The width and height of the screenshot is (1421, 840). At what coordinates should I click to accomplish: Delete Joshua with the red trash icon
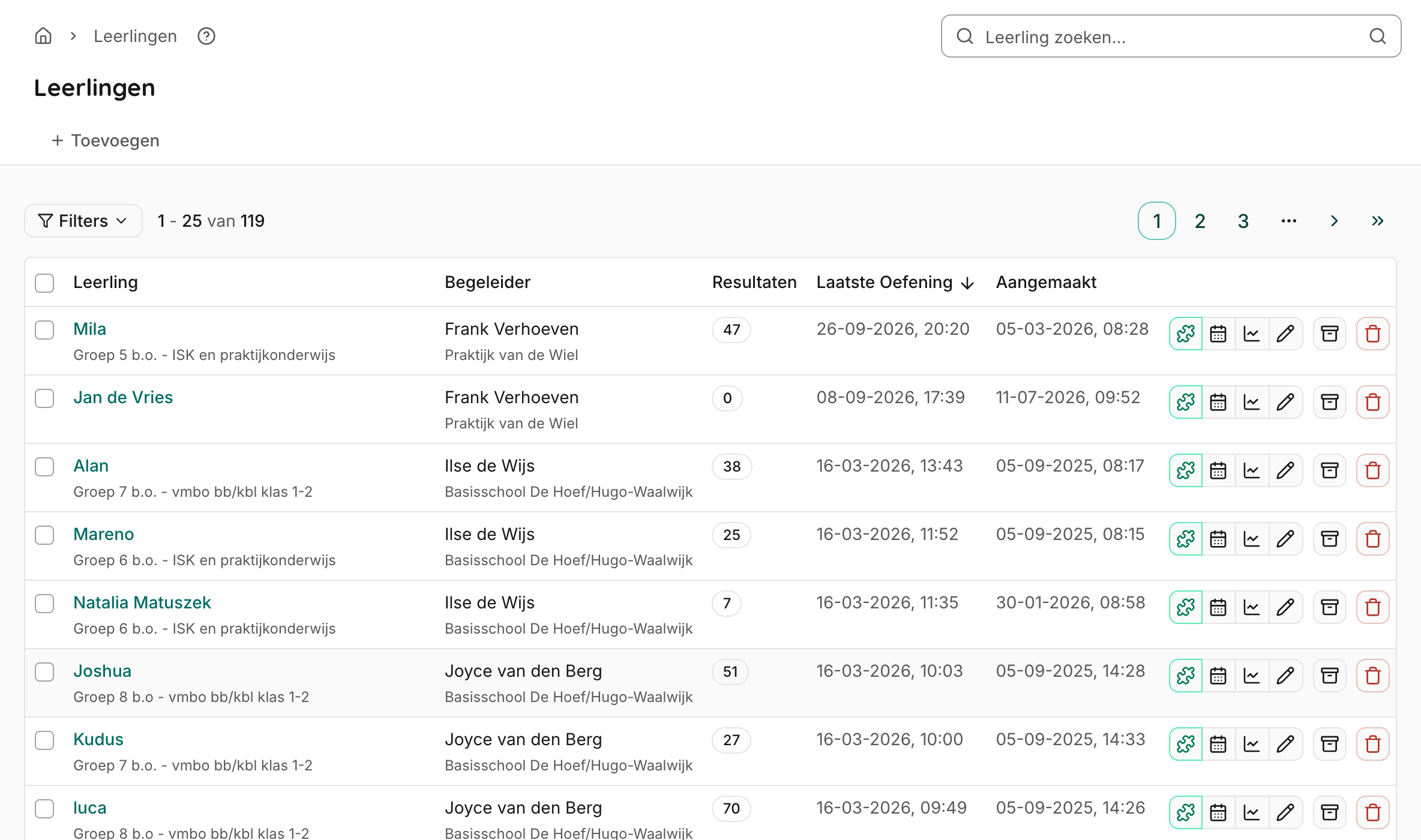click(1373, 676)
